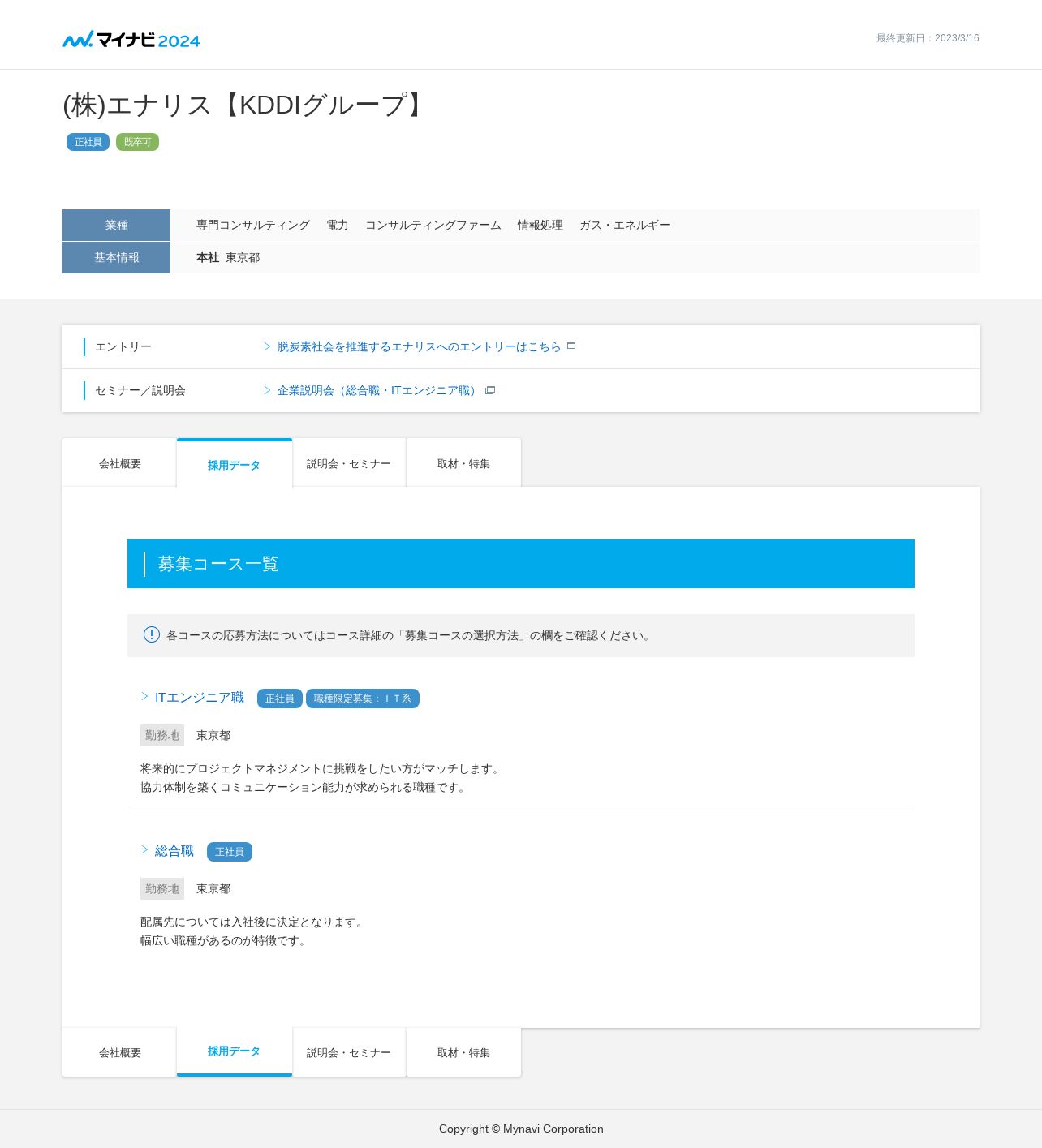
Task: Click 電力 industry text
Action: click(338, 225)
